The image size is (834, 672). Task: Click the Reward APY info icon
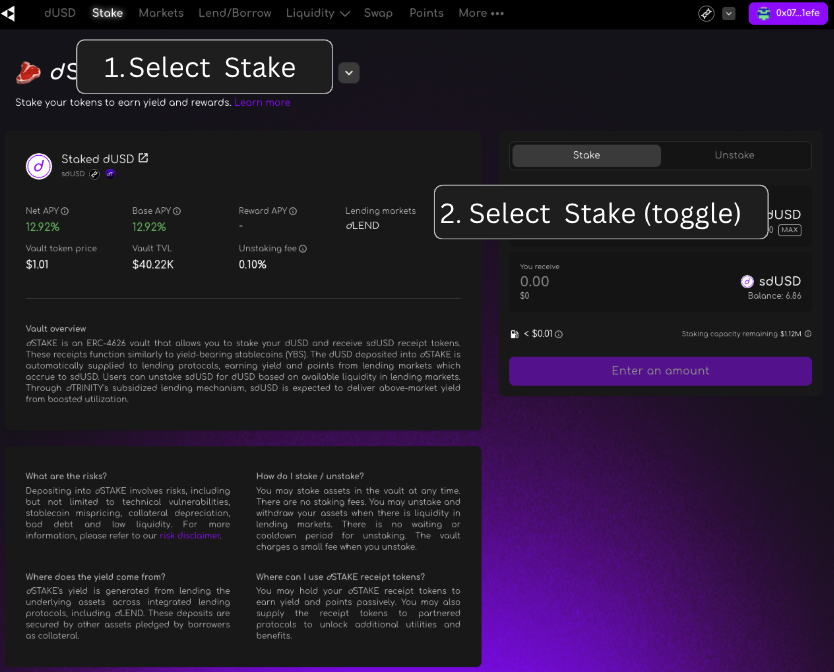[293, 212]
